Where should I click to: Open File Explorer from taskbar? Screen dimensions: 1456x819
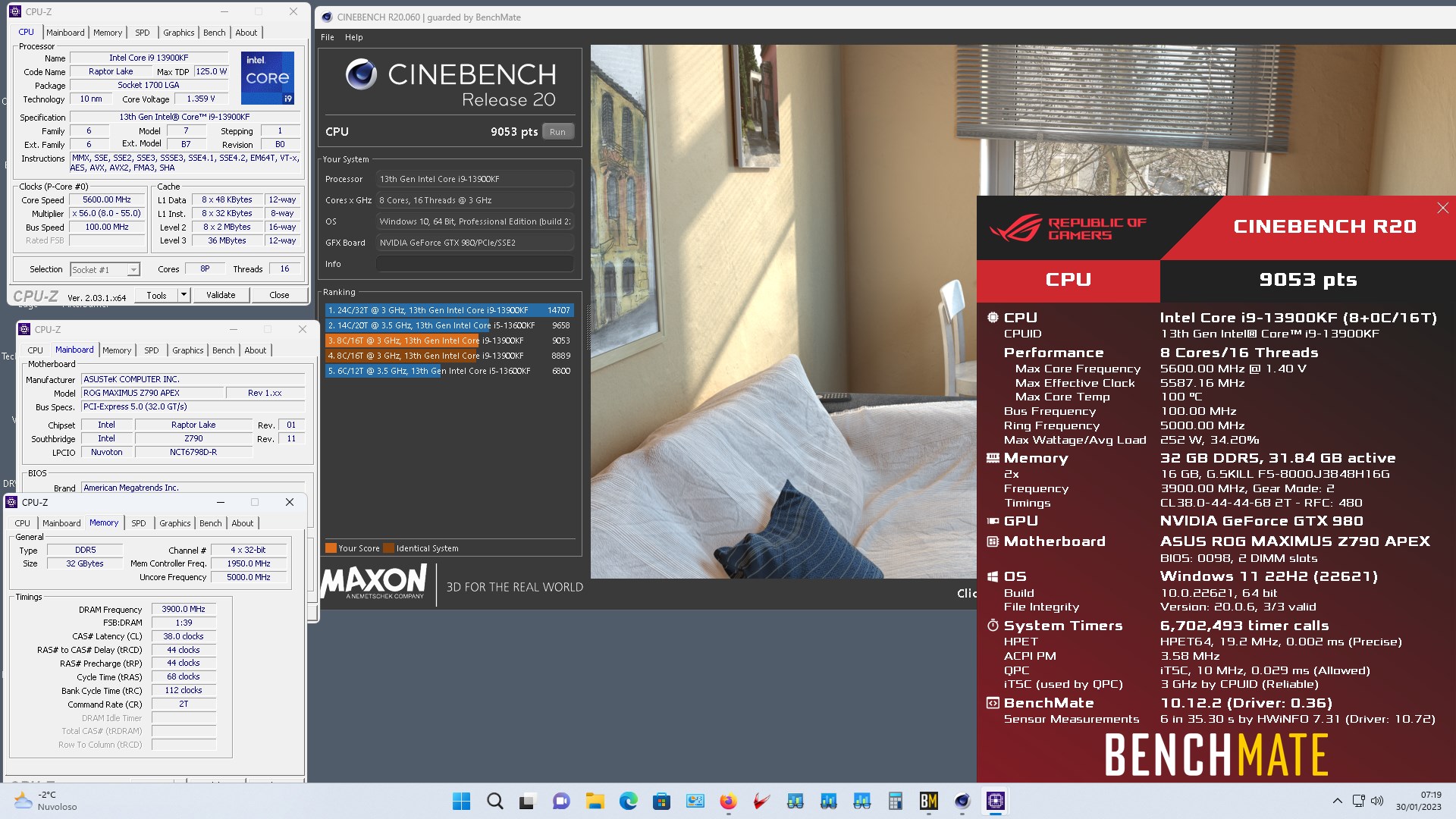pyautogui.click(x=595, y=801)
